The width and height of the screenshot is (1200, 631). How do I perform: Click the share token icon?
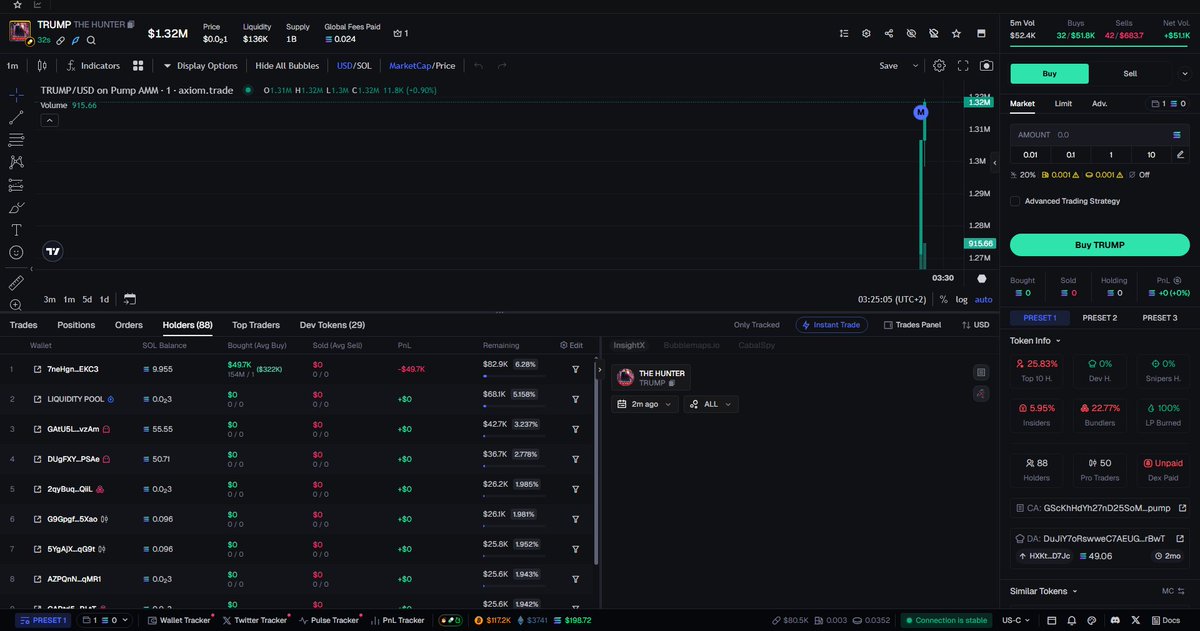889,33
